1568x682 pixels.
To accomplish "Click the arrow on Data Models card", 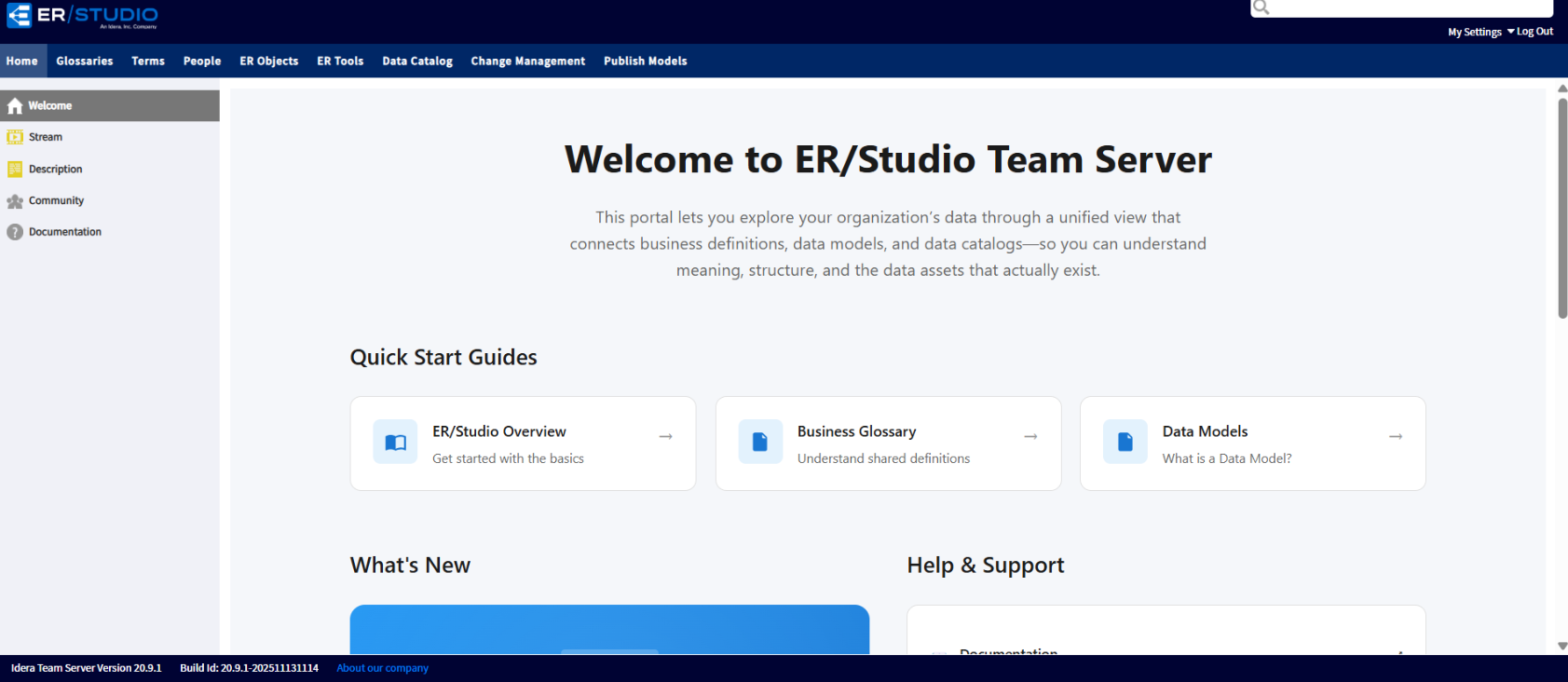I will pyautogui.click(x=1396, y=436).
